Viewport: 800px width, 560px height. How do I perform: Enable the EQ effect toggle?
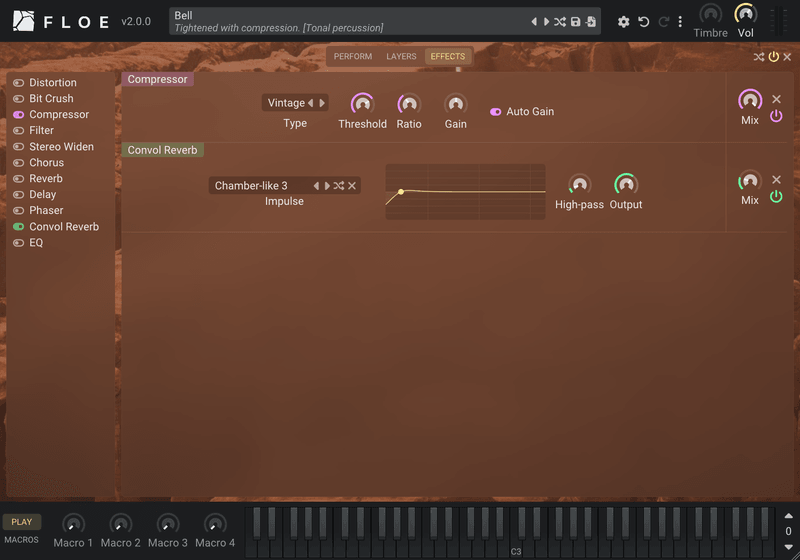click(18, 243)
